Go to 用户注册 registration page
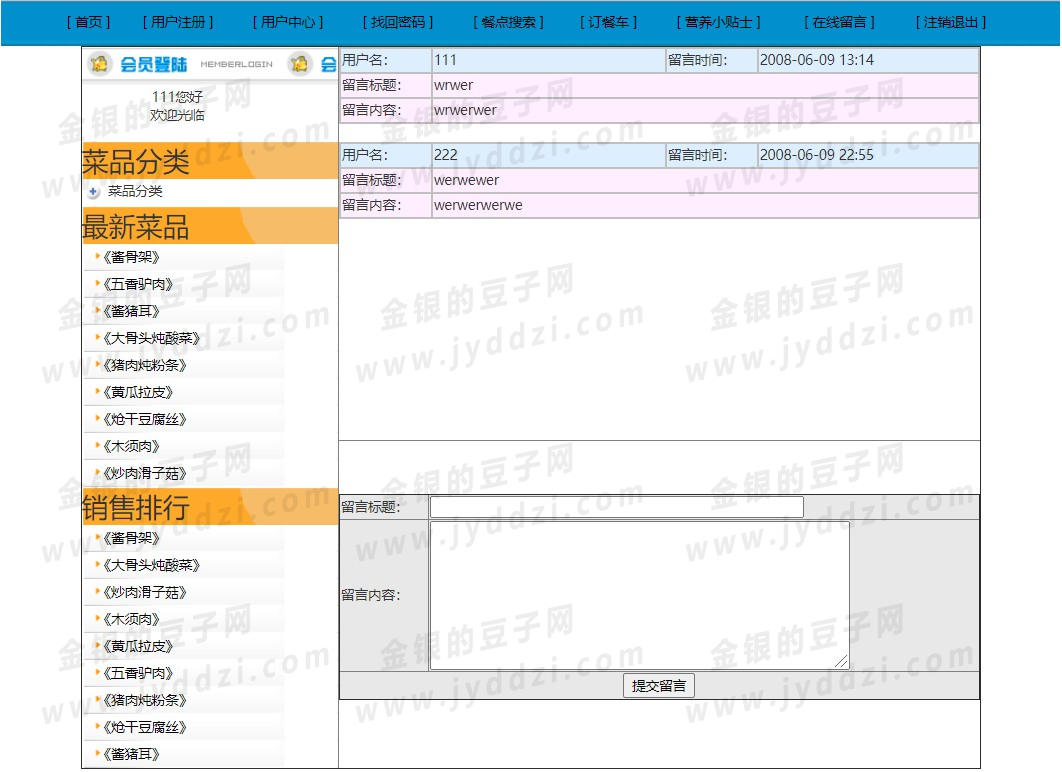1062x772 pixels. tap(178, 22)
